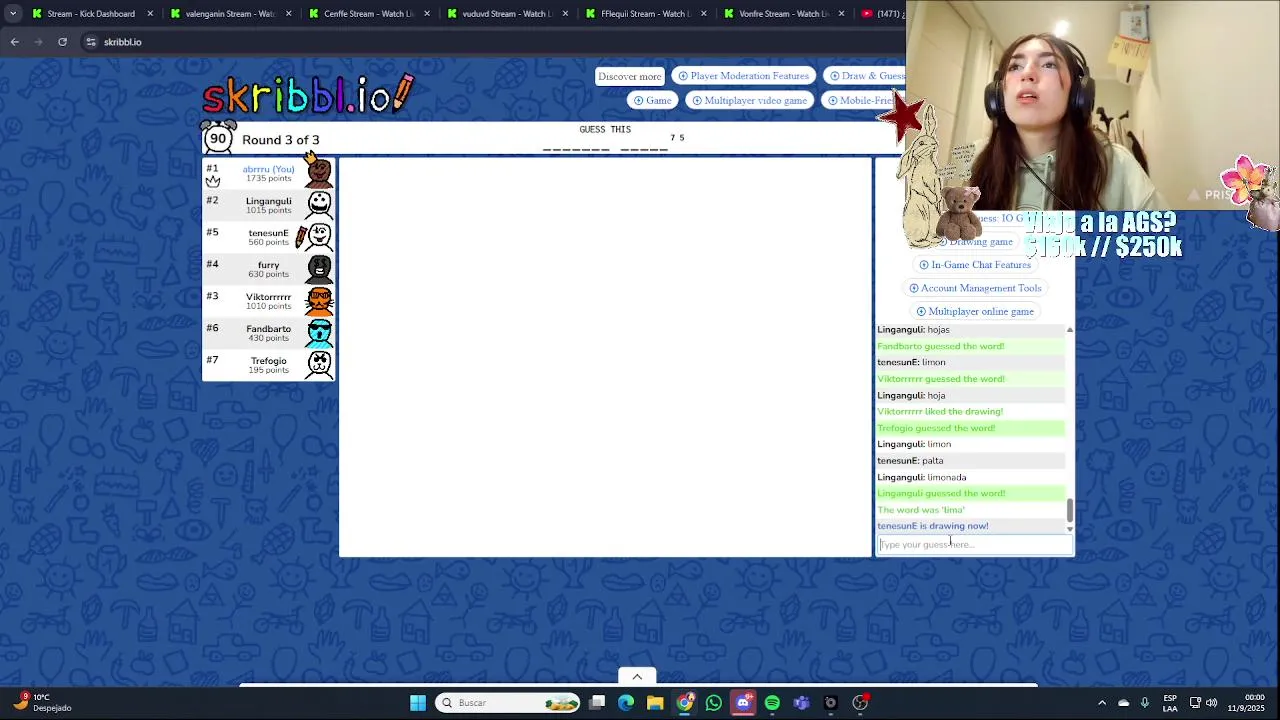The height and width of the screenshot is (720, 1280).
Task: Close the vuduvd Stream tab
Action: click(x=565, y=14)
